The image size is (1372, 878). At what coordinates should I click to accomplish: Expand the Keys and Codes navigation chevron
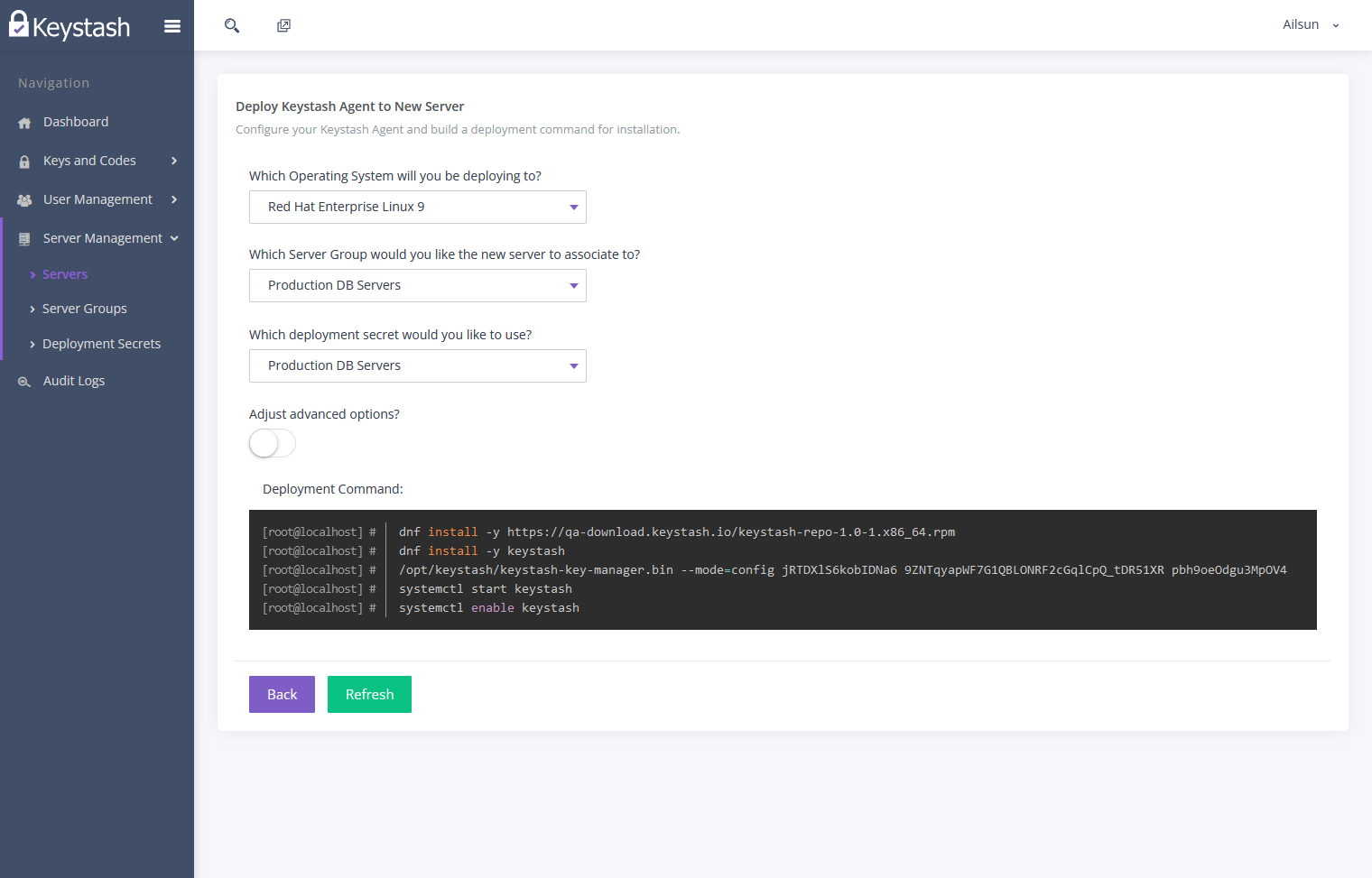point(173,160)
